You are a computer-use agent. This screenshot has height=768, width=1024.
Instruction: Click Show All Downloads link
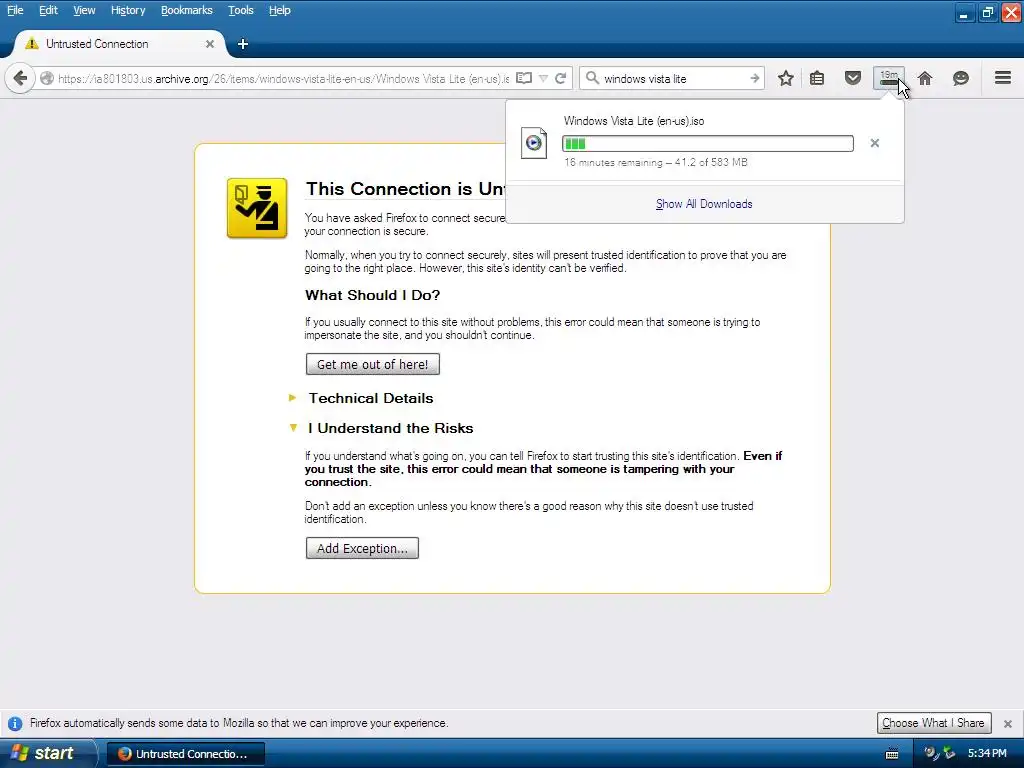[x=704, y=204]
